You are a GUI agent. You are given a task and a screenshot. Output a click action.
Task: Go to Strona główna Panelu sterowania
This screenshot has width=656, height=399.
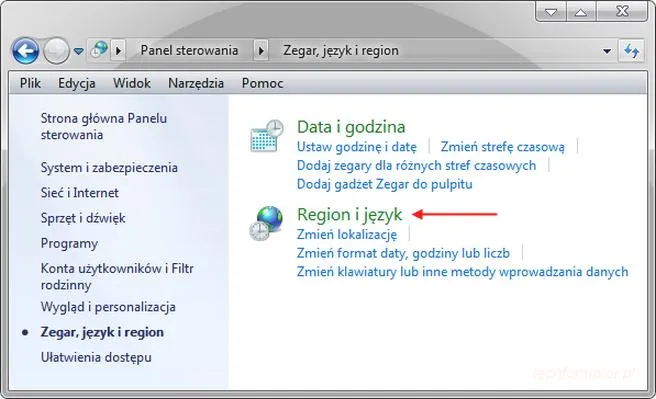[x=104, y=126]
